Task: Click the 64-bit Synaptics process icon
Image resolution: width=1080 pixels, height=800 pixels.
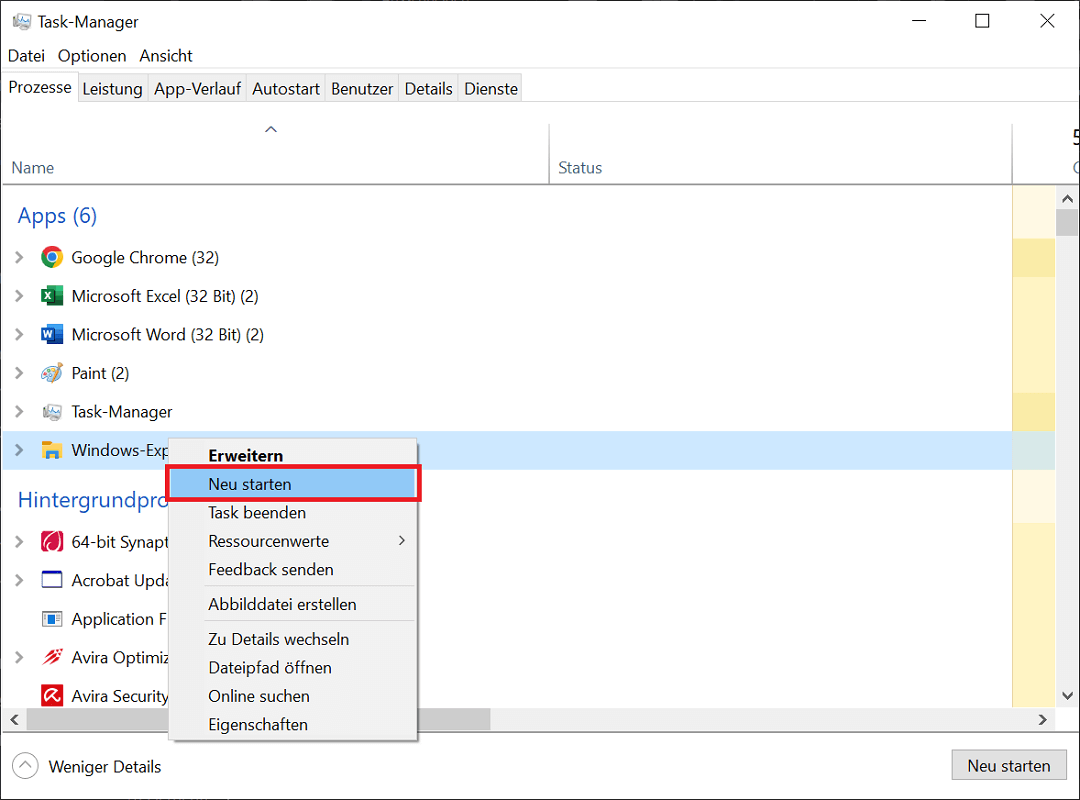Action: (x=52, y=542)
